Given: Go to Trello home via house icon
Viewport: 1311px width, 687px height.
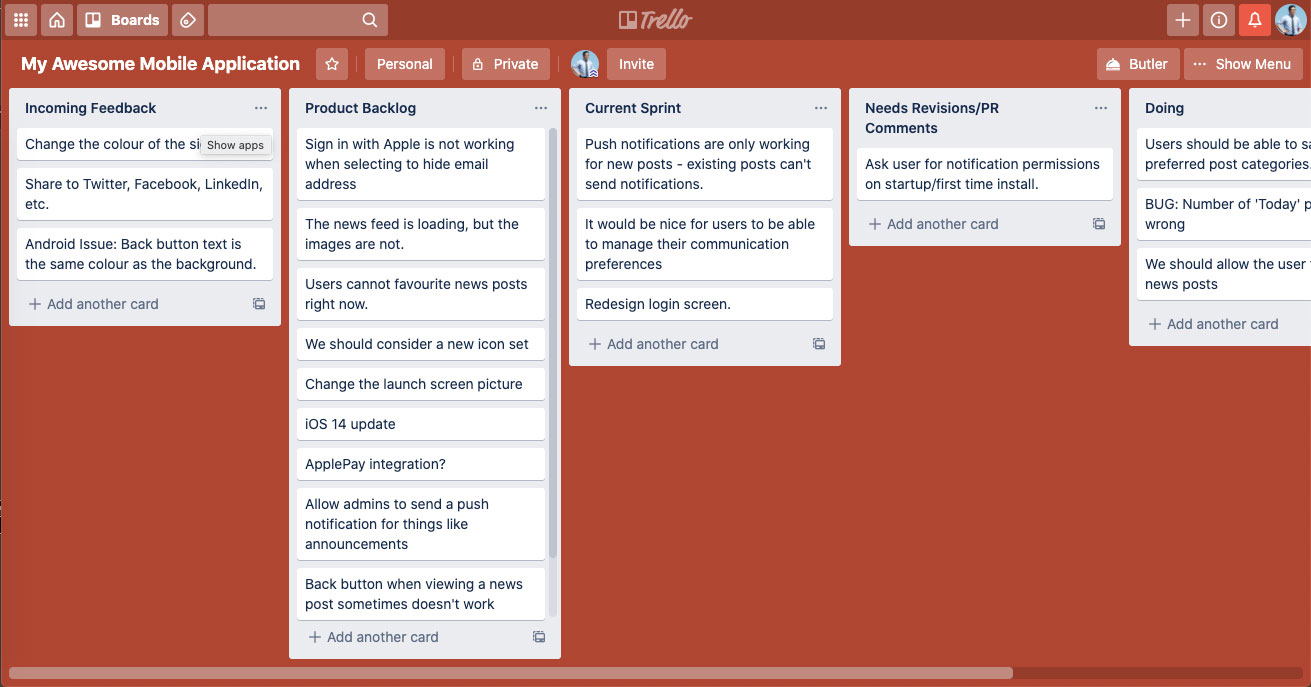Looking at the screenshot, I should tap(58, 20).
